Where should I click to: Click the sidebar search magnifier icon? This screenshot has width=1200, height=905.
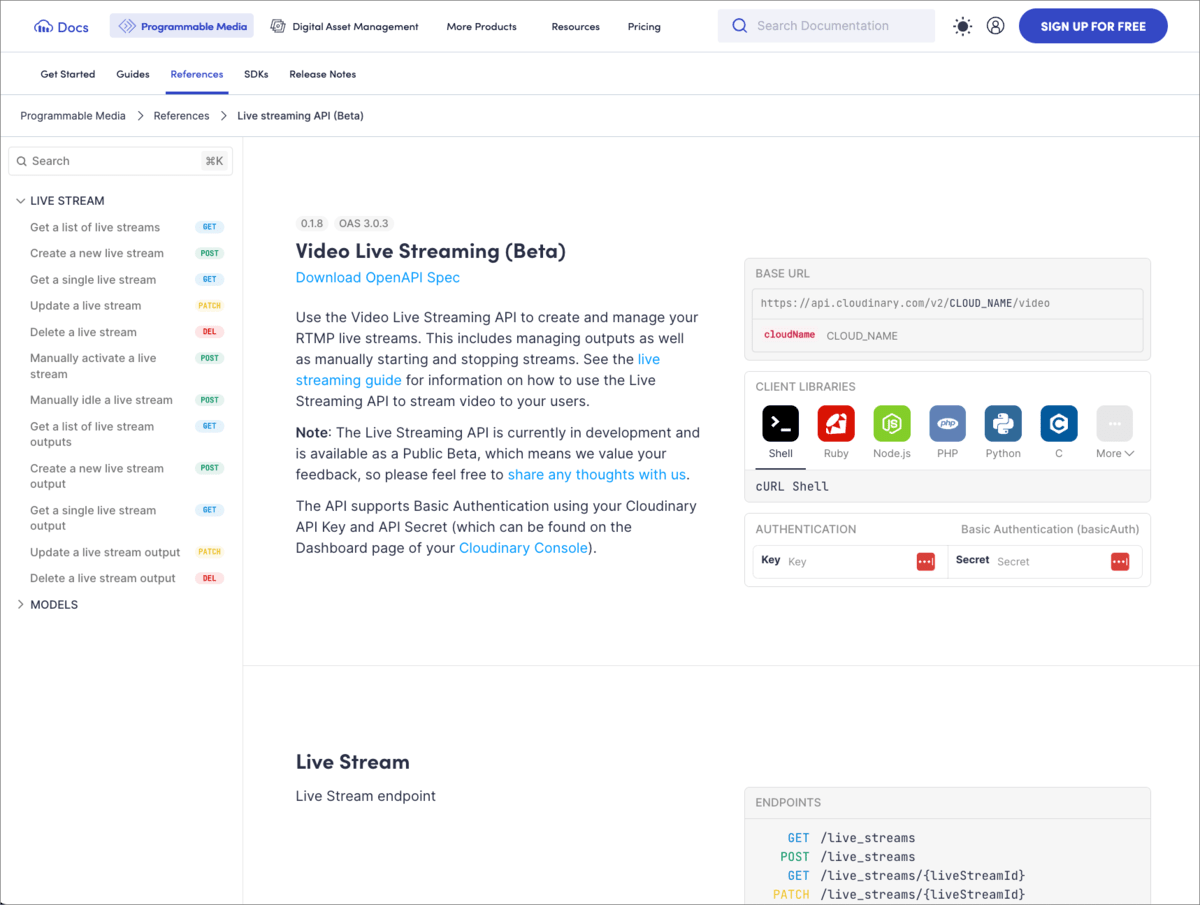[x=22, y=161]
